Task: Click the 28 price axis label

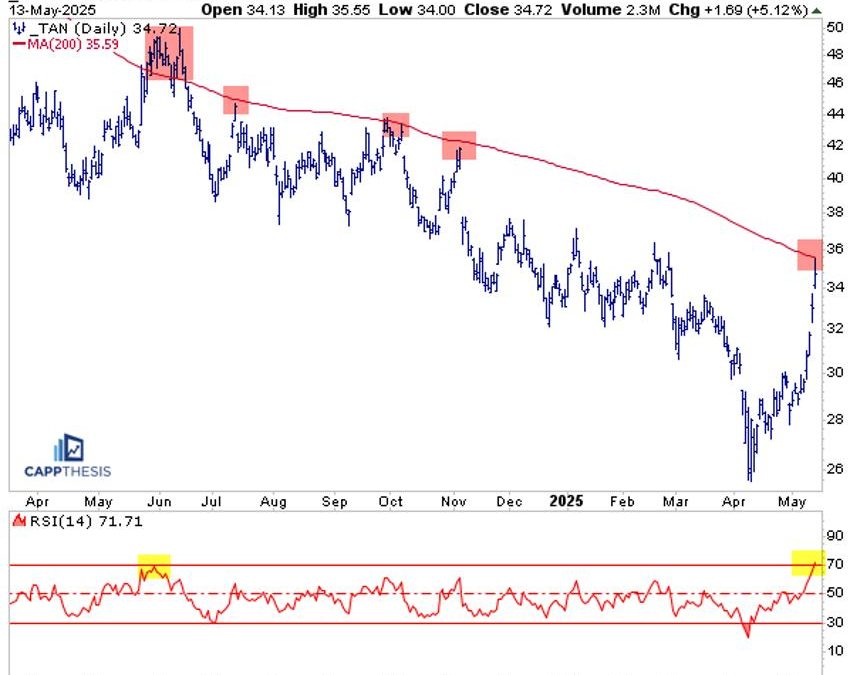Action: [835, 419]
